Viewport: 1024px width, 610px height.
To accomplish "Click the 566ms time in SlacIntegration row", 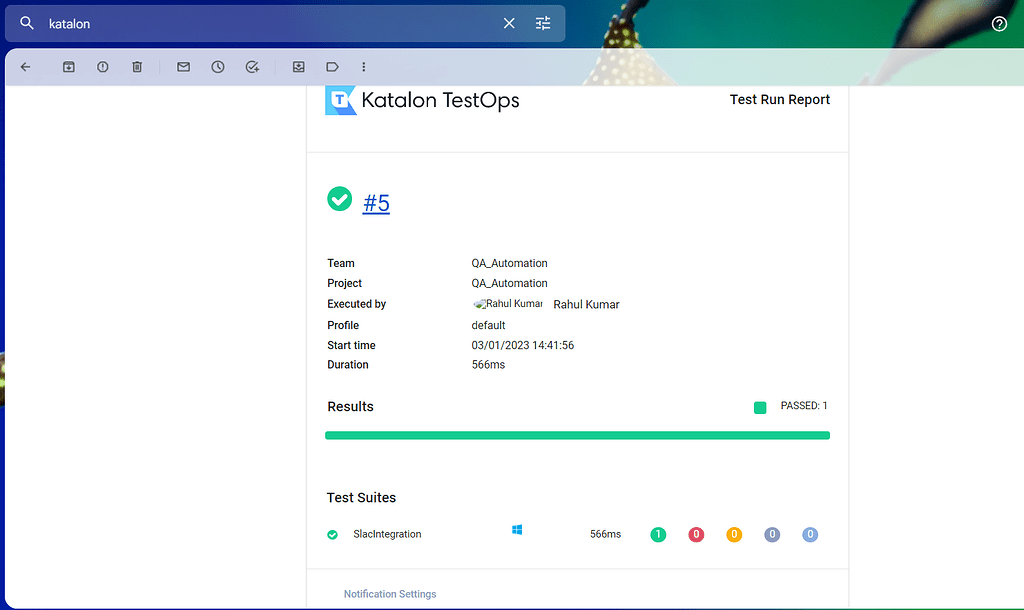I will 605,534.
